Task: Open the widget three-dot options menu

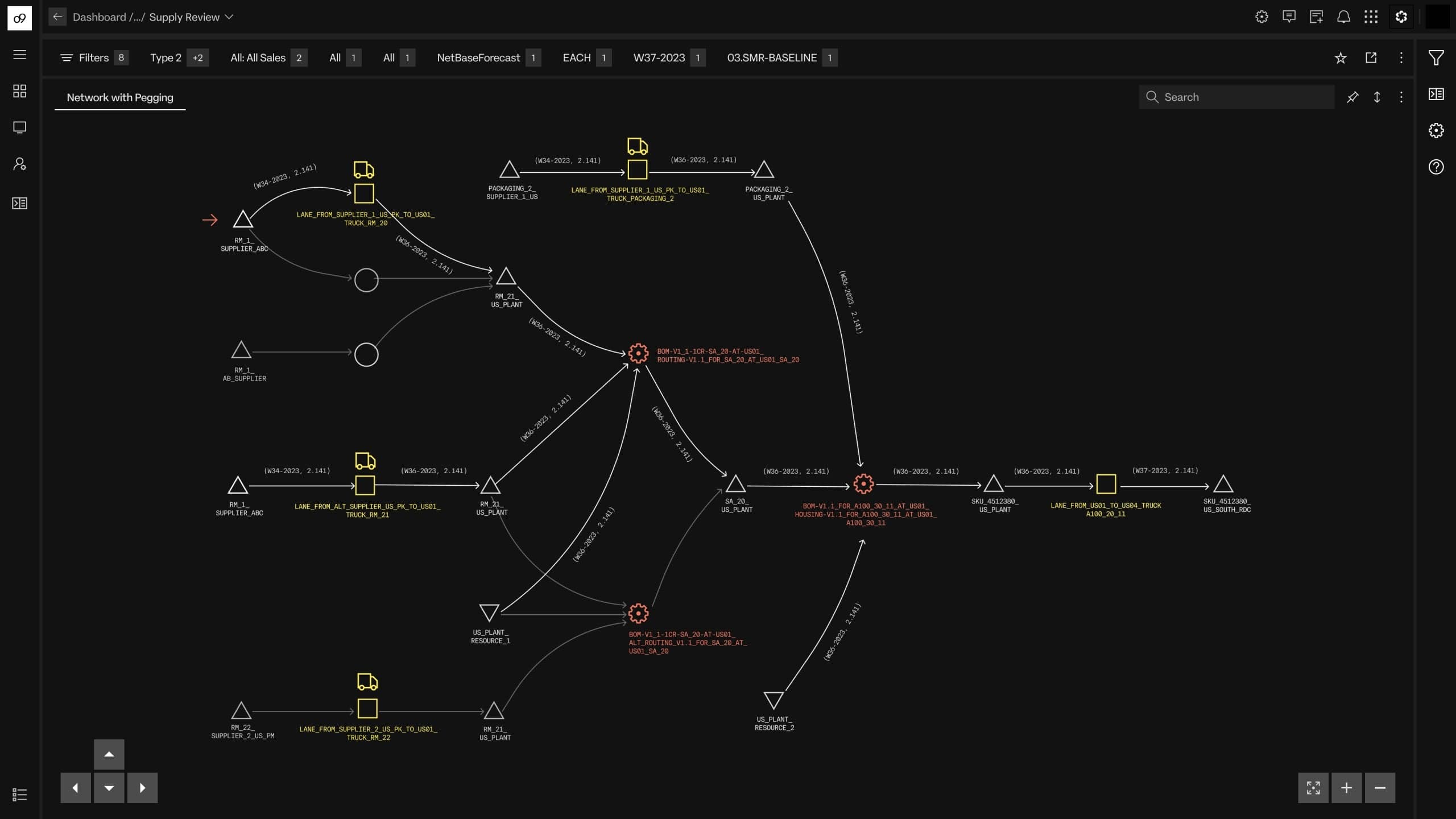Action: click(x=1401, y=97)
